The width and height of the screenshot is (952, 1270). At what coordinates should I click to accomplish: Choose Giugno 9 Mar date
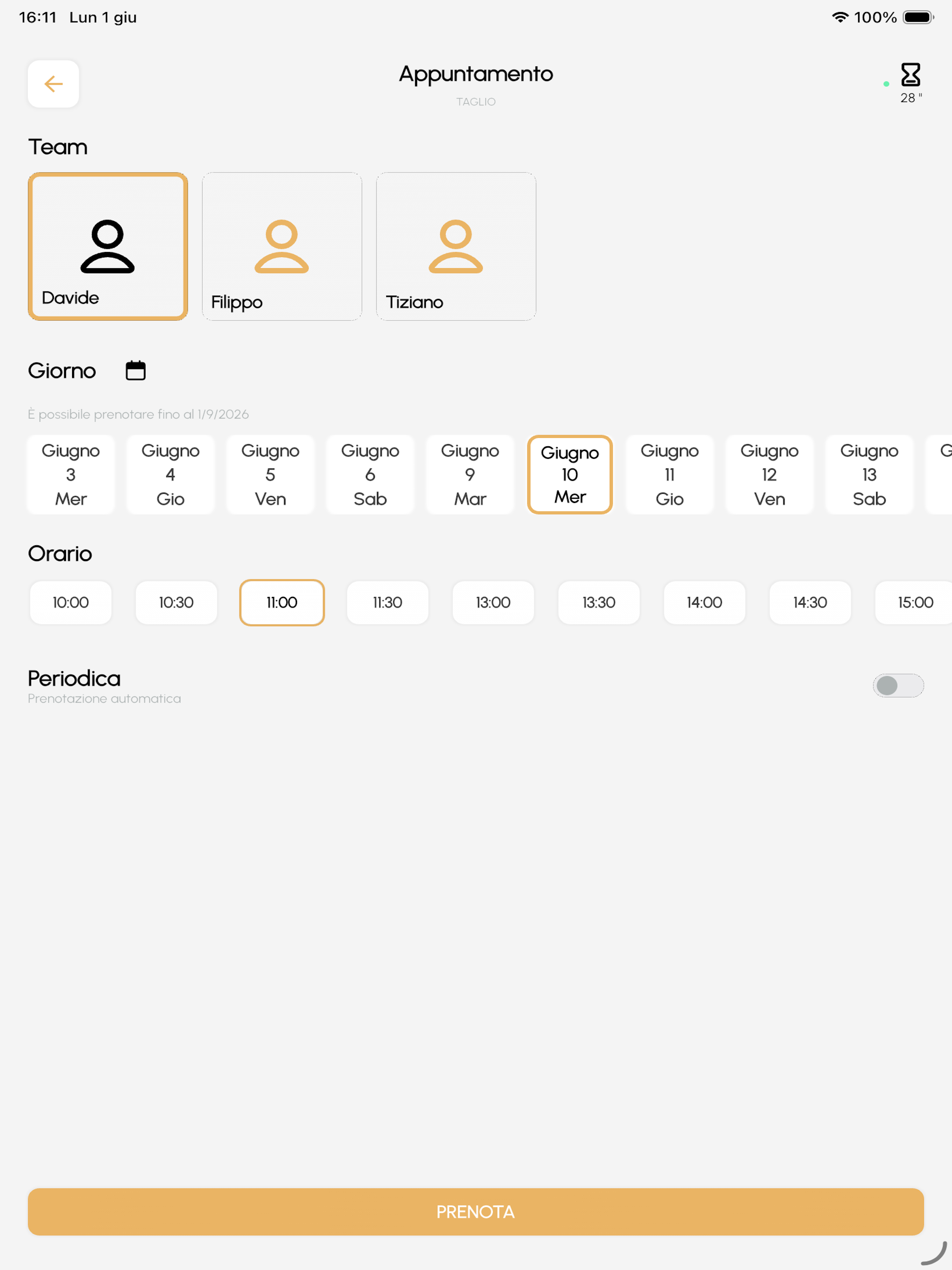coord(470,474)
